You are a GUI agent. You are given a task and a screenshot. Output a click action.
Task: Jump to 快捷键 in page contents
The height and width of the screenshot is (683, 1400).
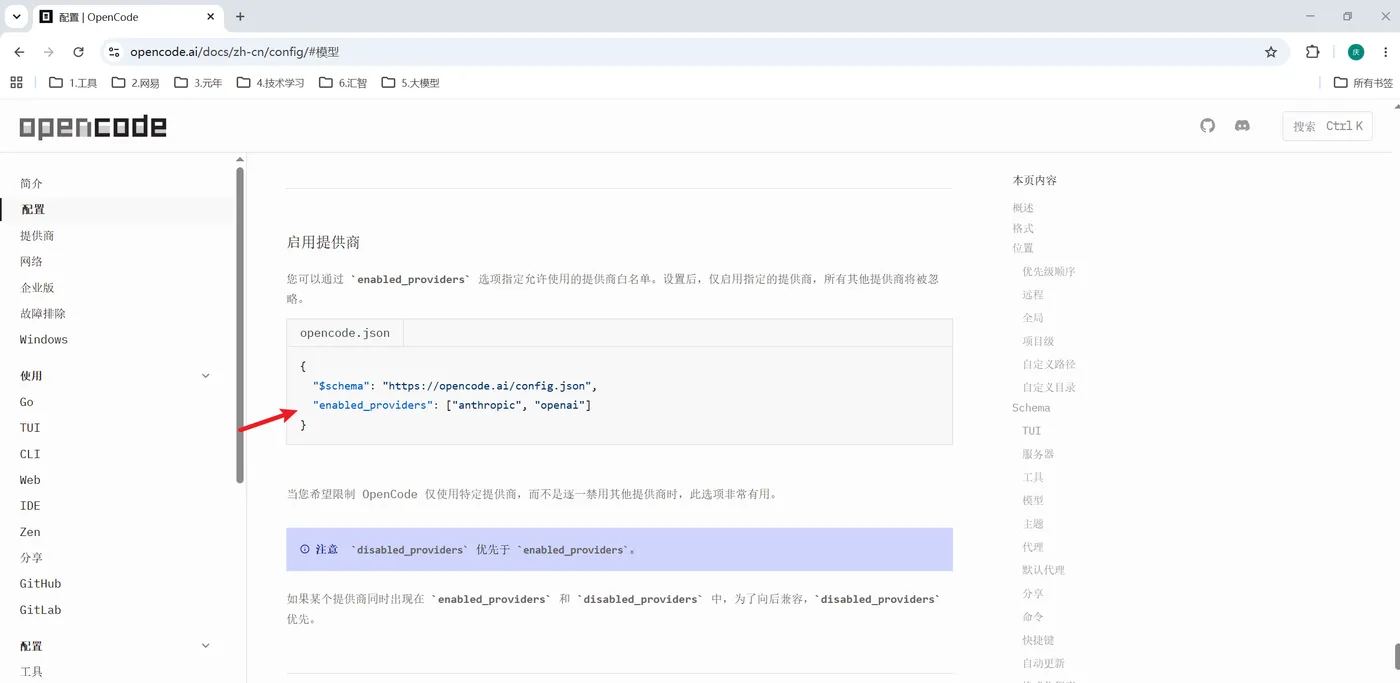1038,640
